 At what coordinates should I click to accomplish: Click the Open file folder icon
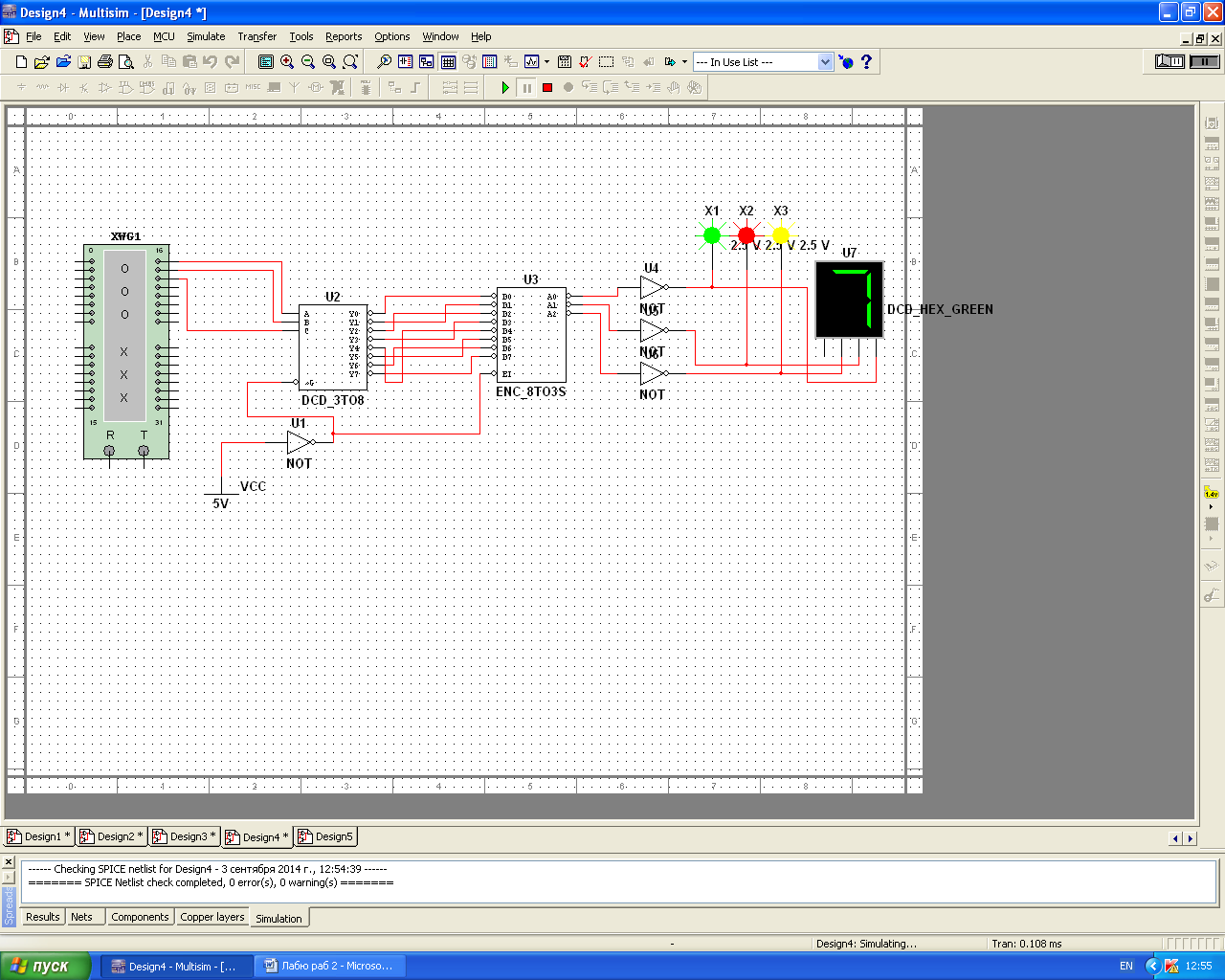(x=41, y=61)
